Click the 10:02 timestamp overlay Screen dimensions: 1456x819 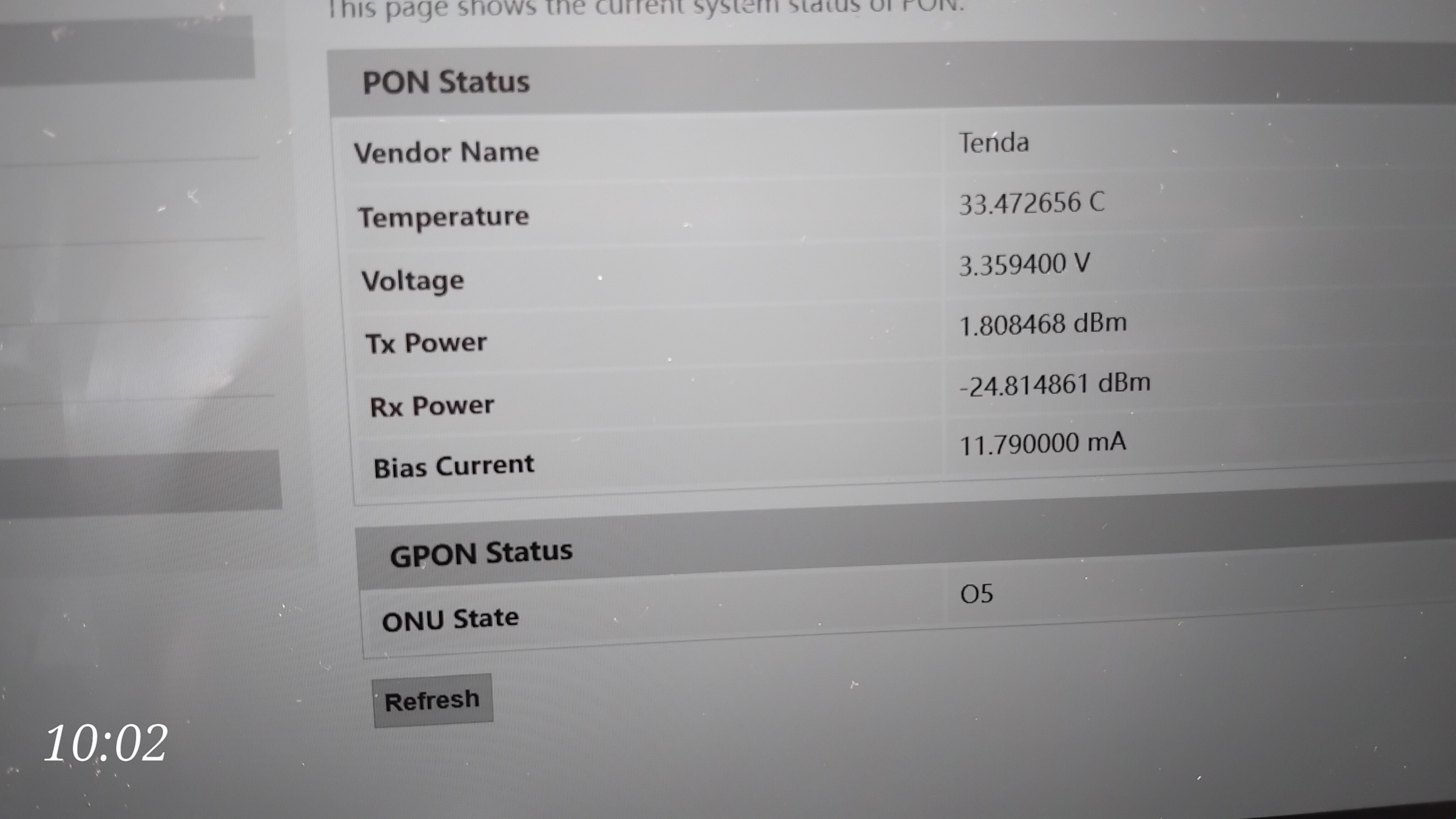tap(106, 743)
